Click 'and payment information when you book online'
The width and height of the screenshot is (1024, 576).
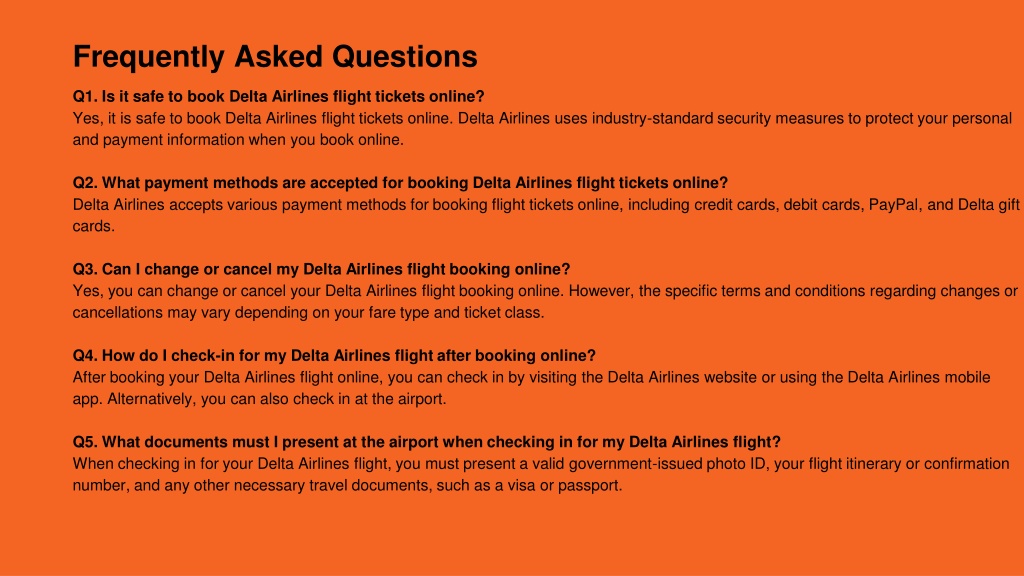(238, 140)
